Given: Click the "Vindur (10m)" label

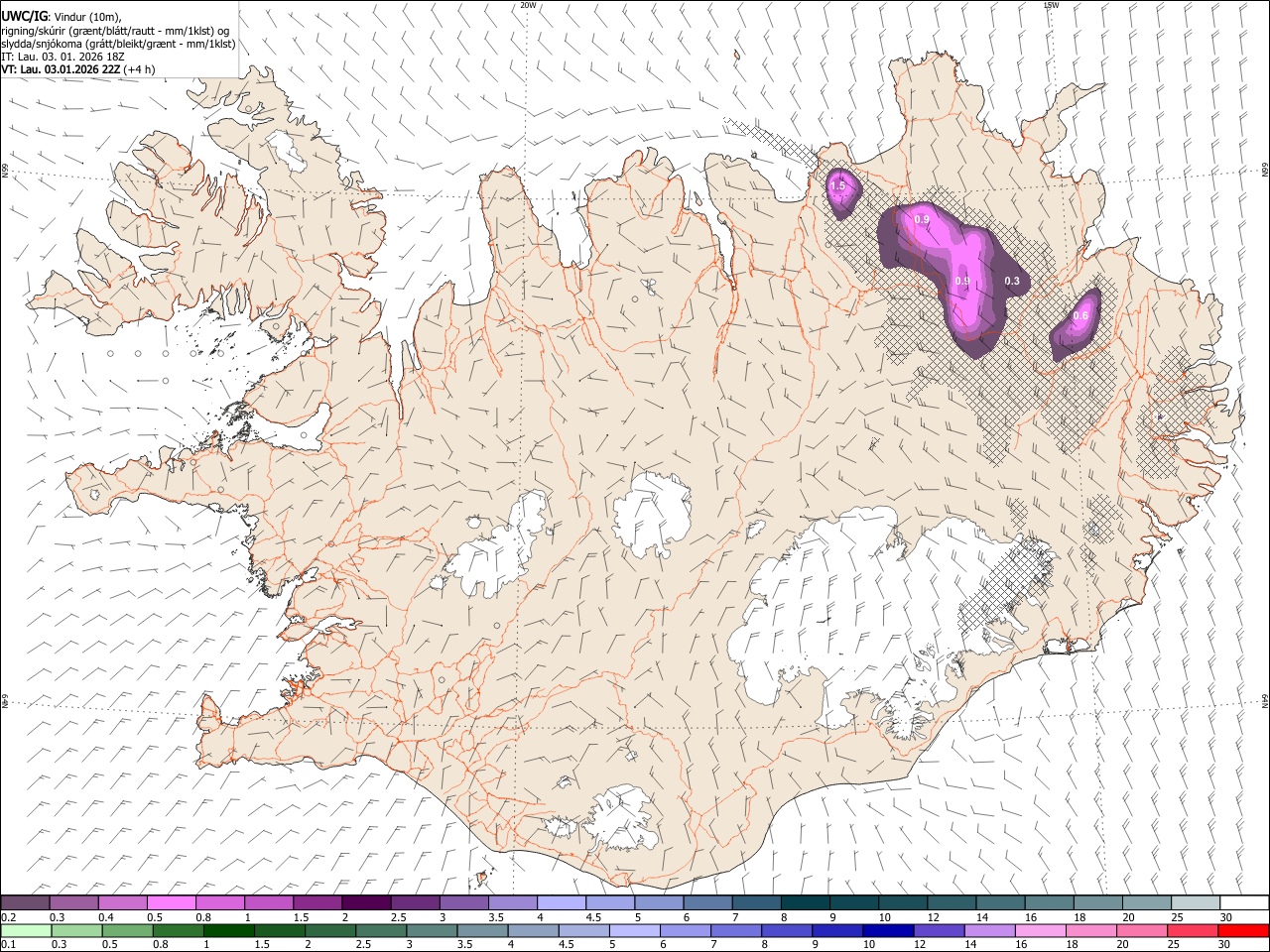Looking at the screenshot, I should tap(85, 17).
